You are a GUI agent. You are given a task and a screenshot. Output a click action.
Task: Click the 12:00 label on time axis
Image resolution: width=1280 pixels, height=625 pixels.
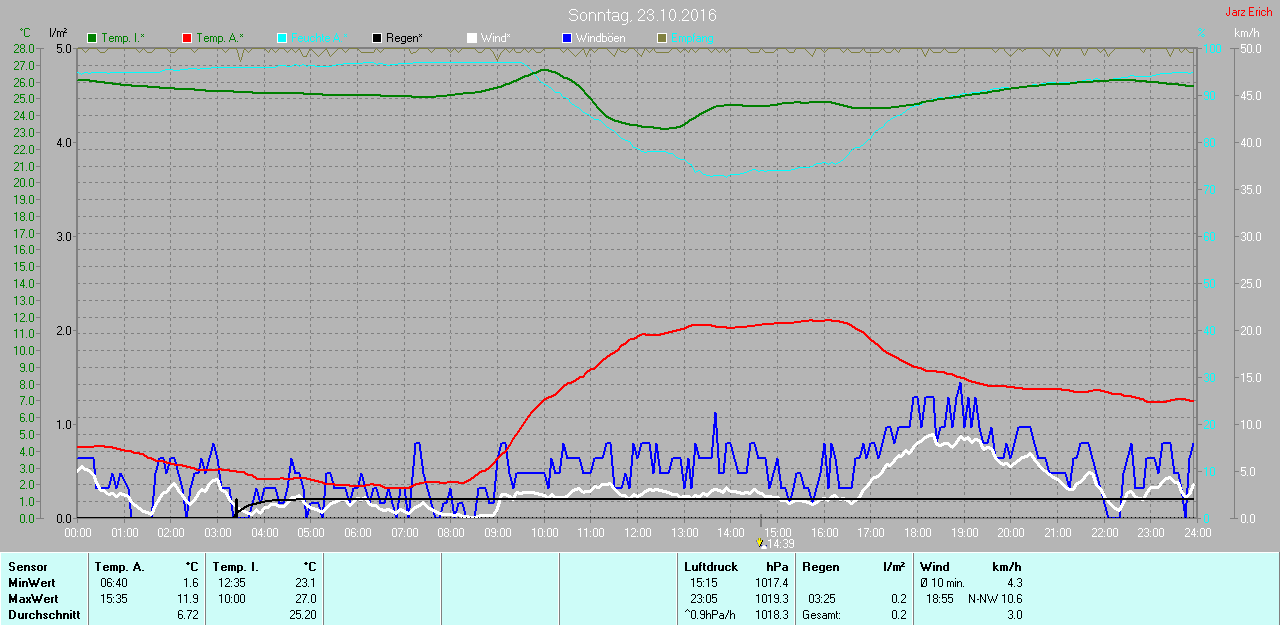pos(637,533)
